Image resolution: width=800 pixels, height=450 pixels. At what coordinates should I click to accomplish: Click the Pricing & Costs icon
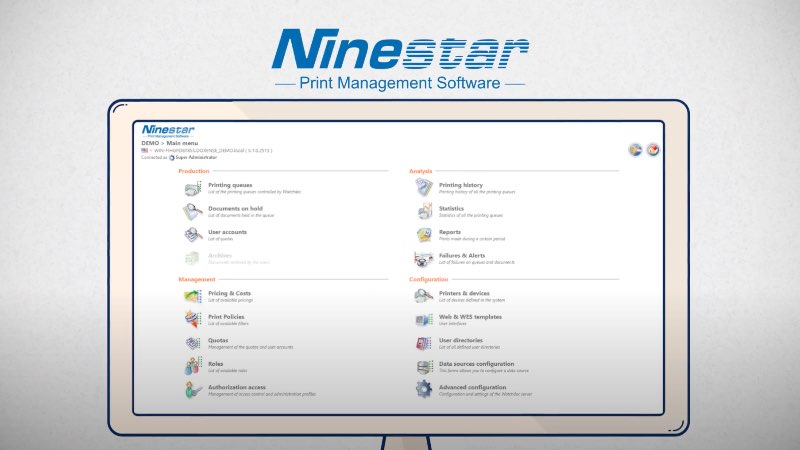click(x=193, y=296)
